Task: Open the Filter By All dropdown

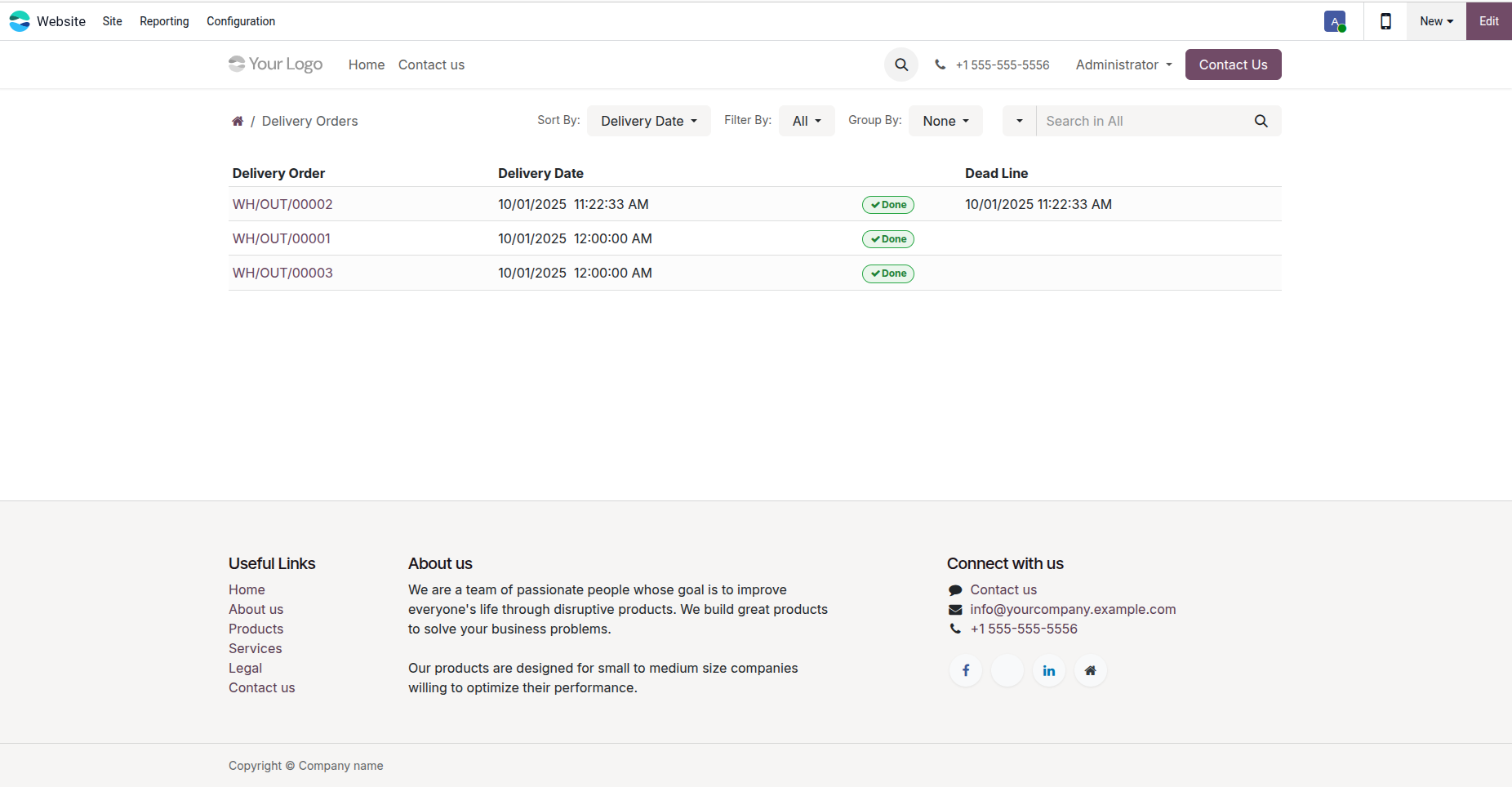Action: pyautogui.click(x=807, y=121)
